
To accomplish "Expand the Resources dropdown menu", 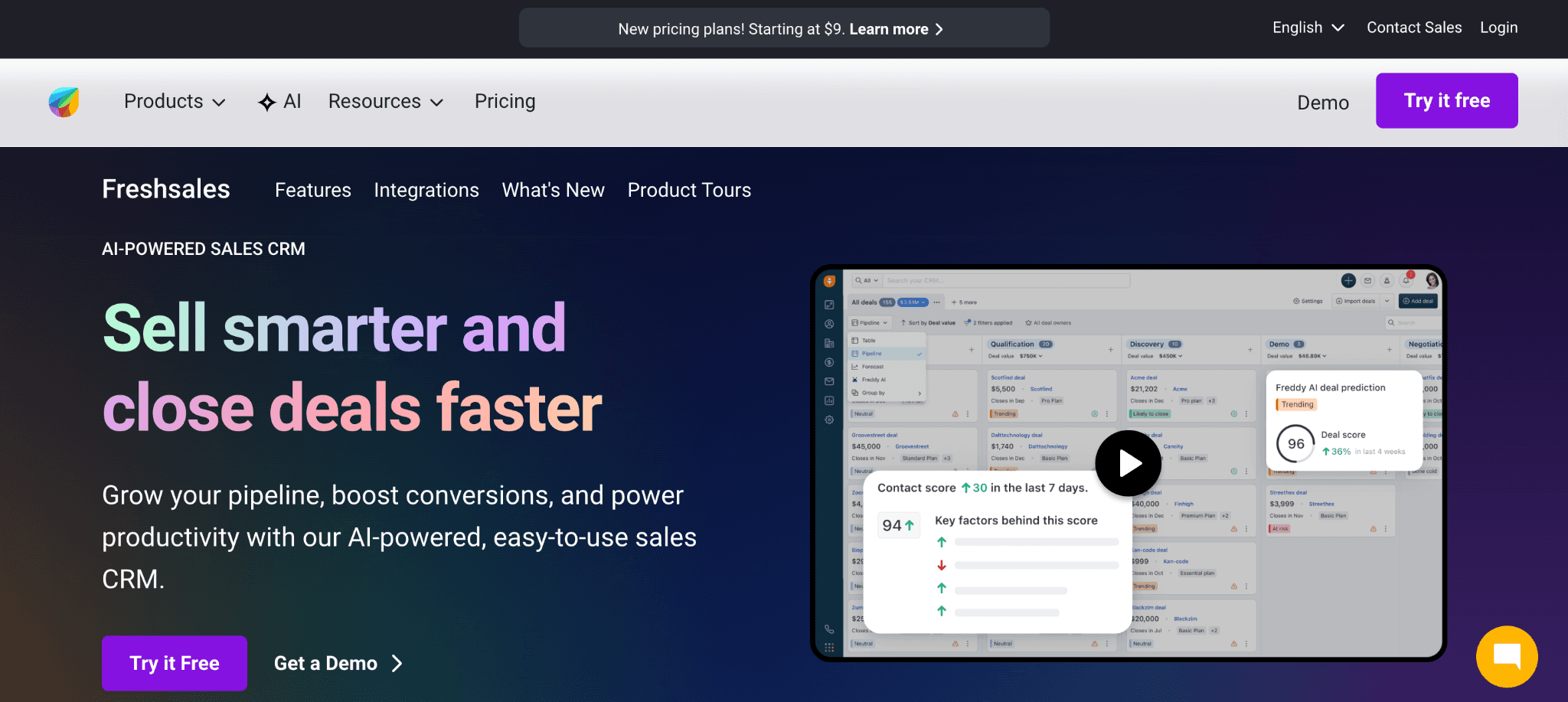I will click(386, 102).
